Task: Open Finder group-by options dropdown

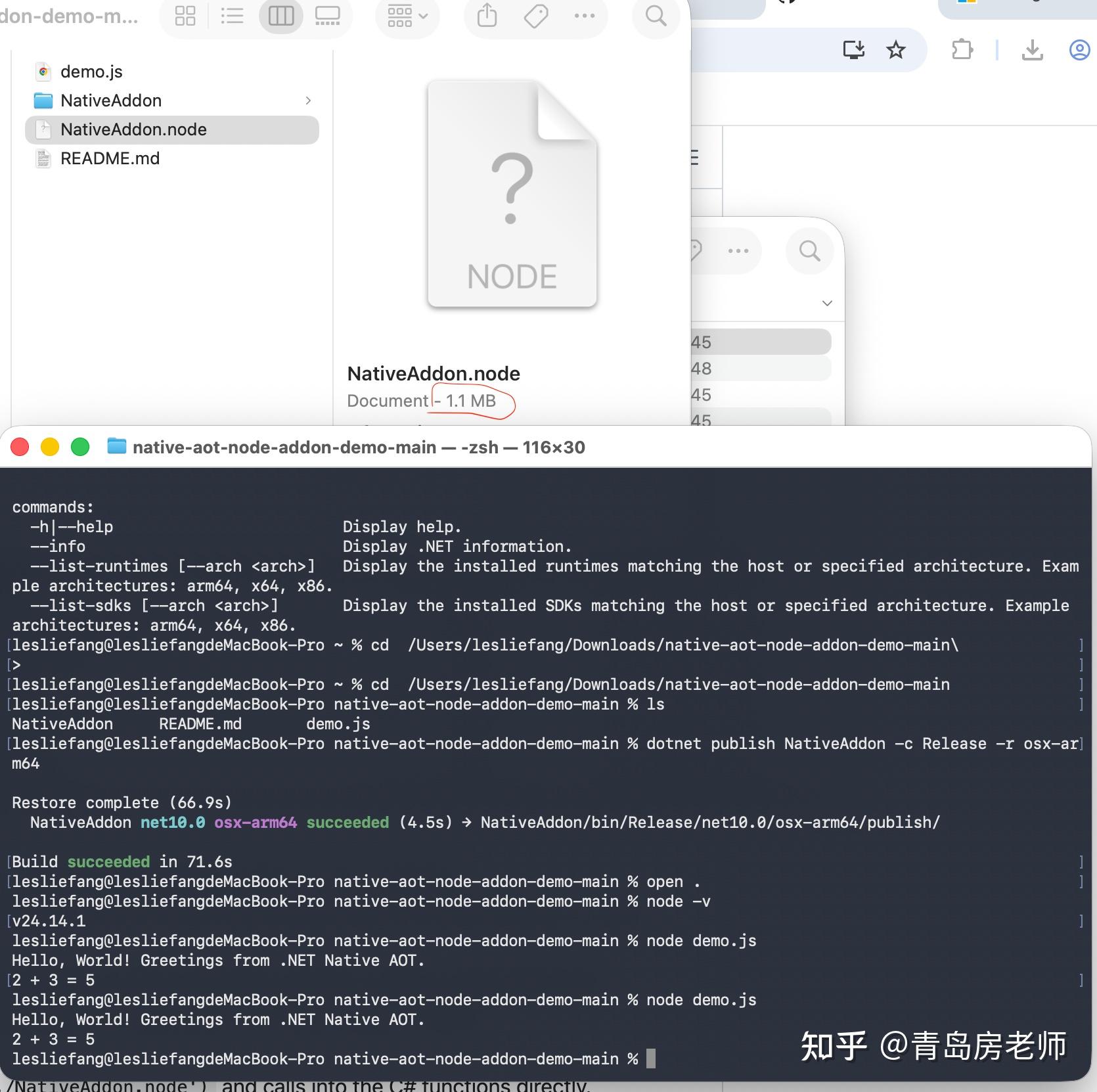Action: click(407, 15)
